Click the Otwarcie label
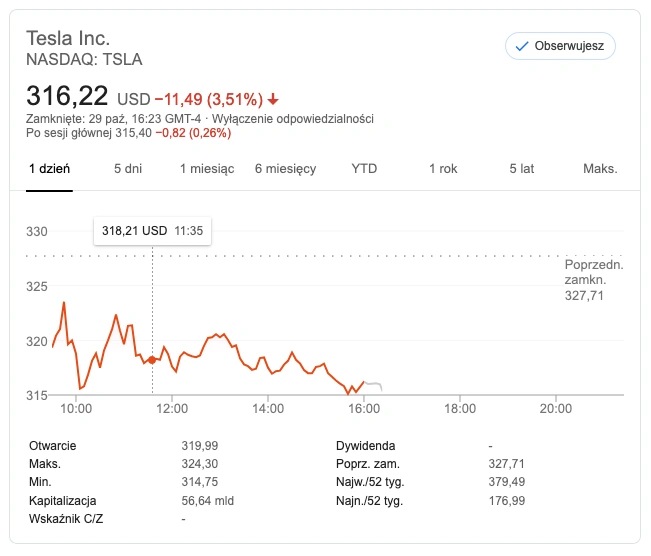This screenshot has width=651, height=556. click(x=53, y=446)
